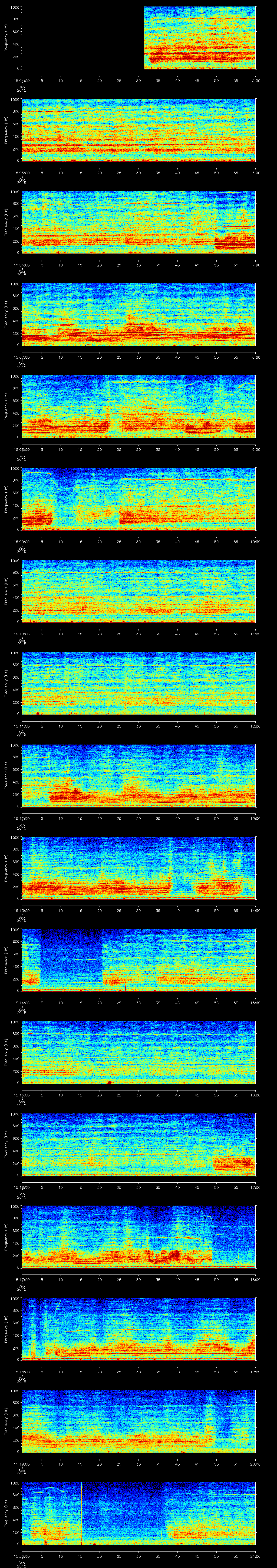Select the 15:18:00 time axis label
This screenshot has height=1568, width=277.
22,1371
